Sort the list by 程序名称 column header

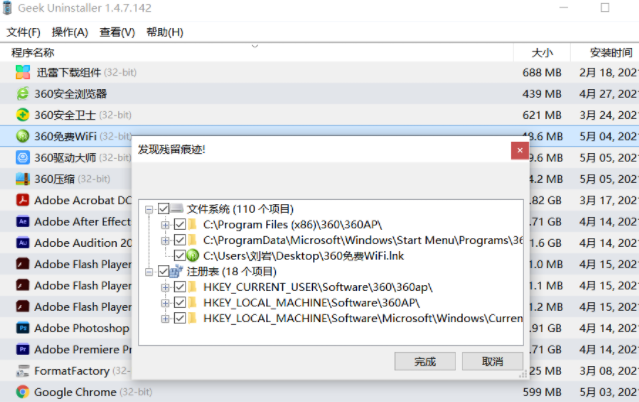point(257,53)
